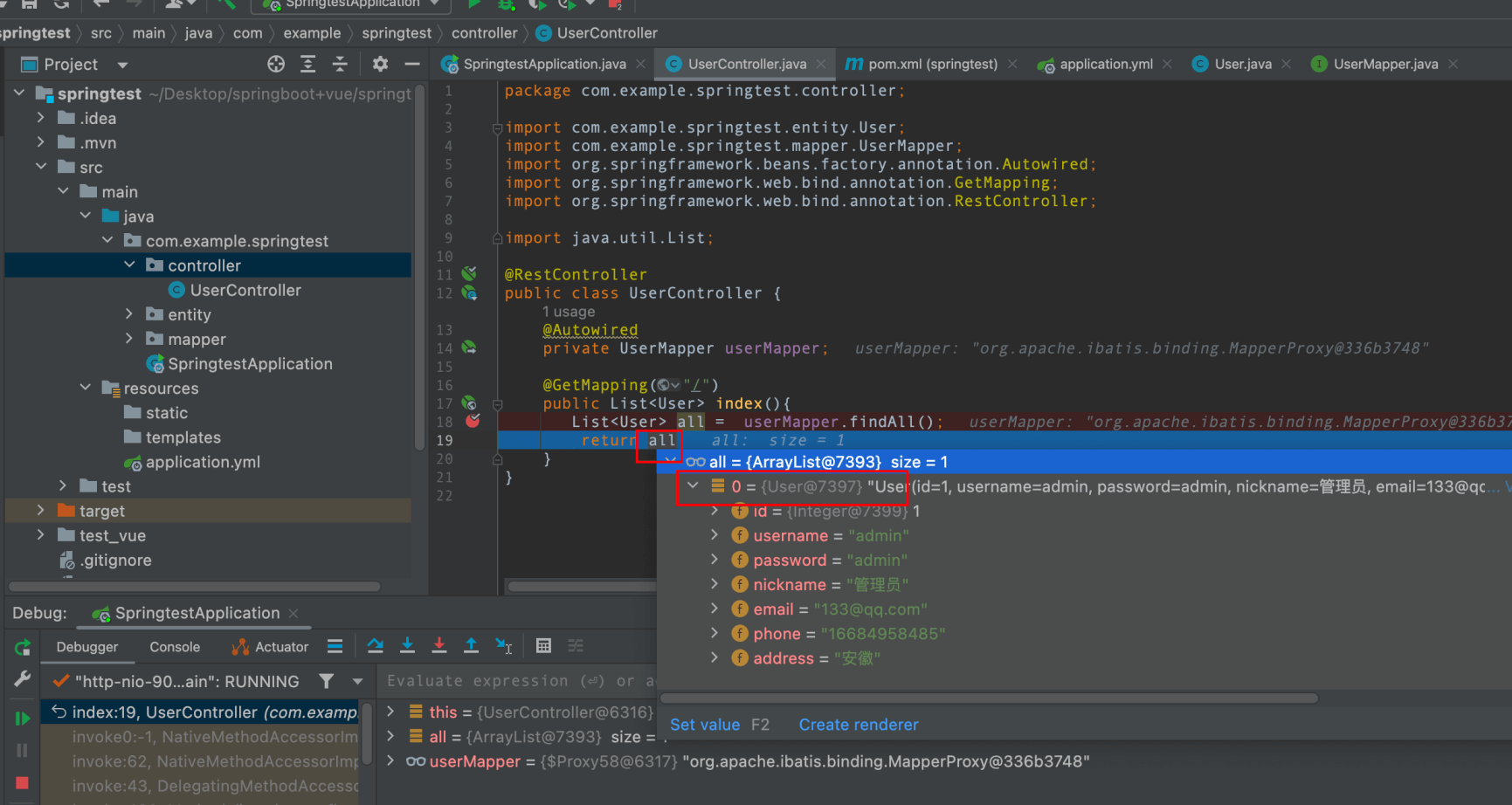Expand All in the Project panel
This screenshot has width=1512, height=805.
[307, 64]
